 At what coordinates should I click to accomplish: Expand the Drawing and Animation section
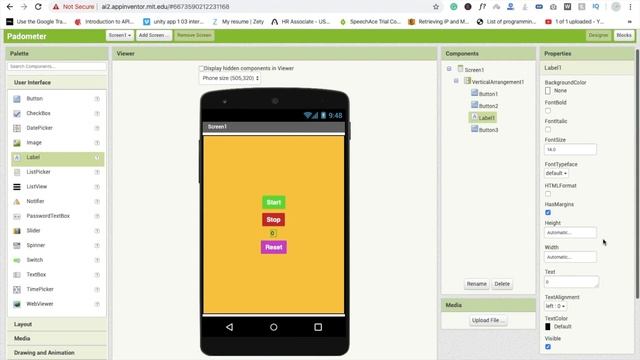click(57, 353)
